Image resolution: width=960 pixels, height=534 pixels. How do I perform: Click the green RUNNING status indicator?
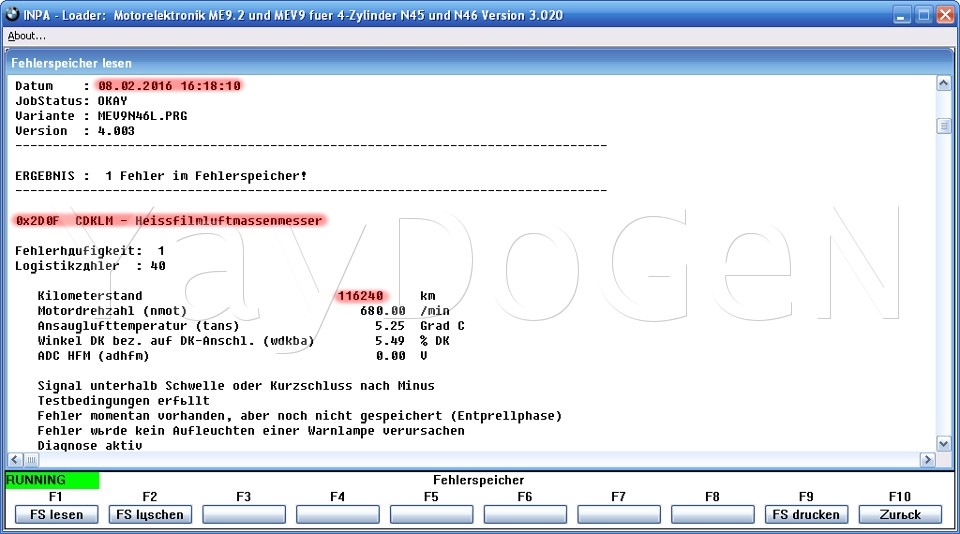click(52, 480)
